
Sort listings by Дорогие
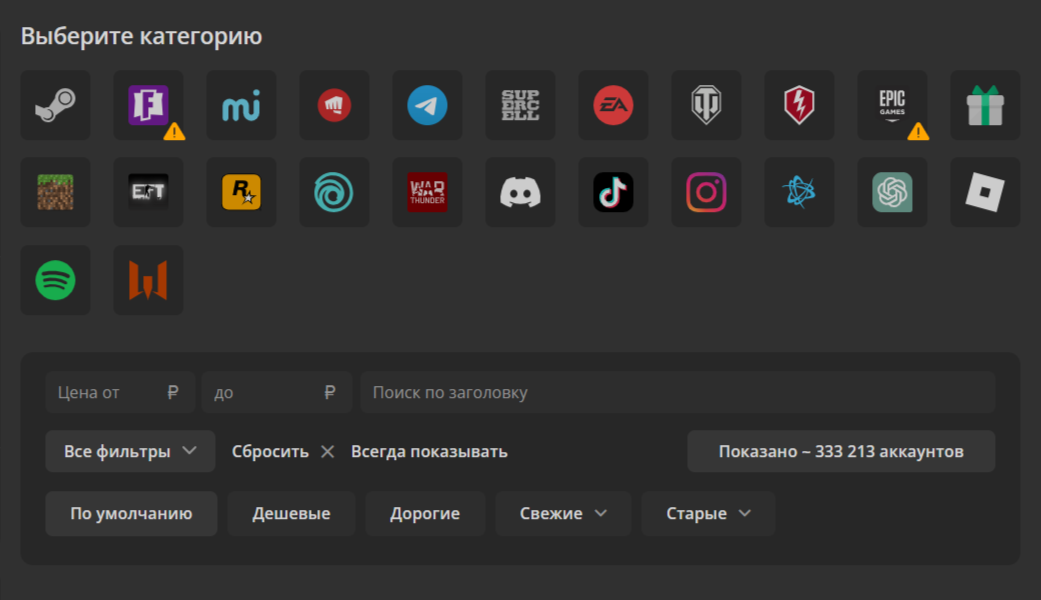pyautogui.click(x=425, y=513)
